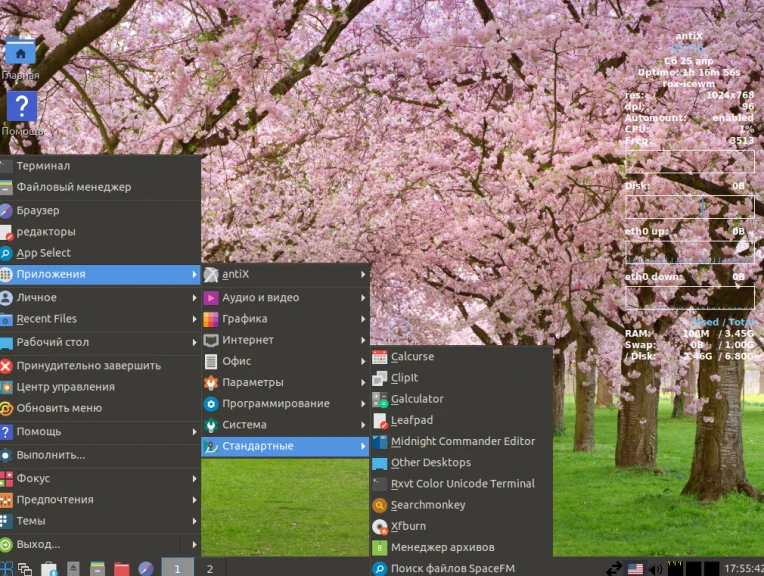Click the blue Help question mark desktop icon
The image size is (764, 576).
tap(21, 107)
